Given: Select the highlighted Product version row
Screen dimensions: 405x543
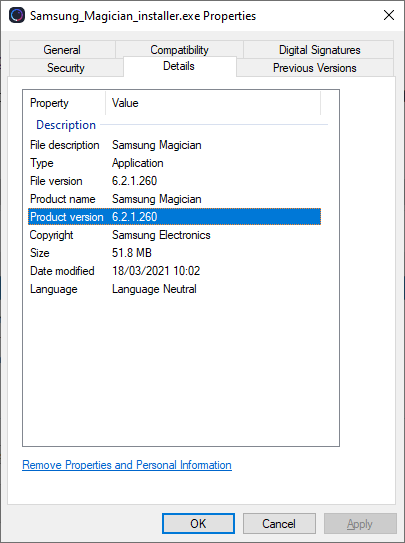Looking at the screenshot, I should pyautogui.click(x=174, y=217).
